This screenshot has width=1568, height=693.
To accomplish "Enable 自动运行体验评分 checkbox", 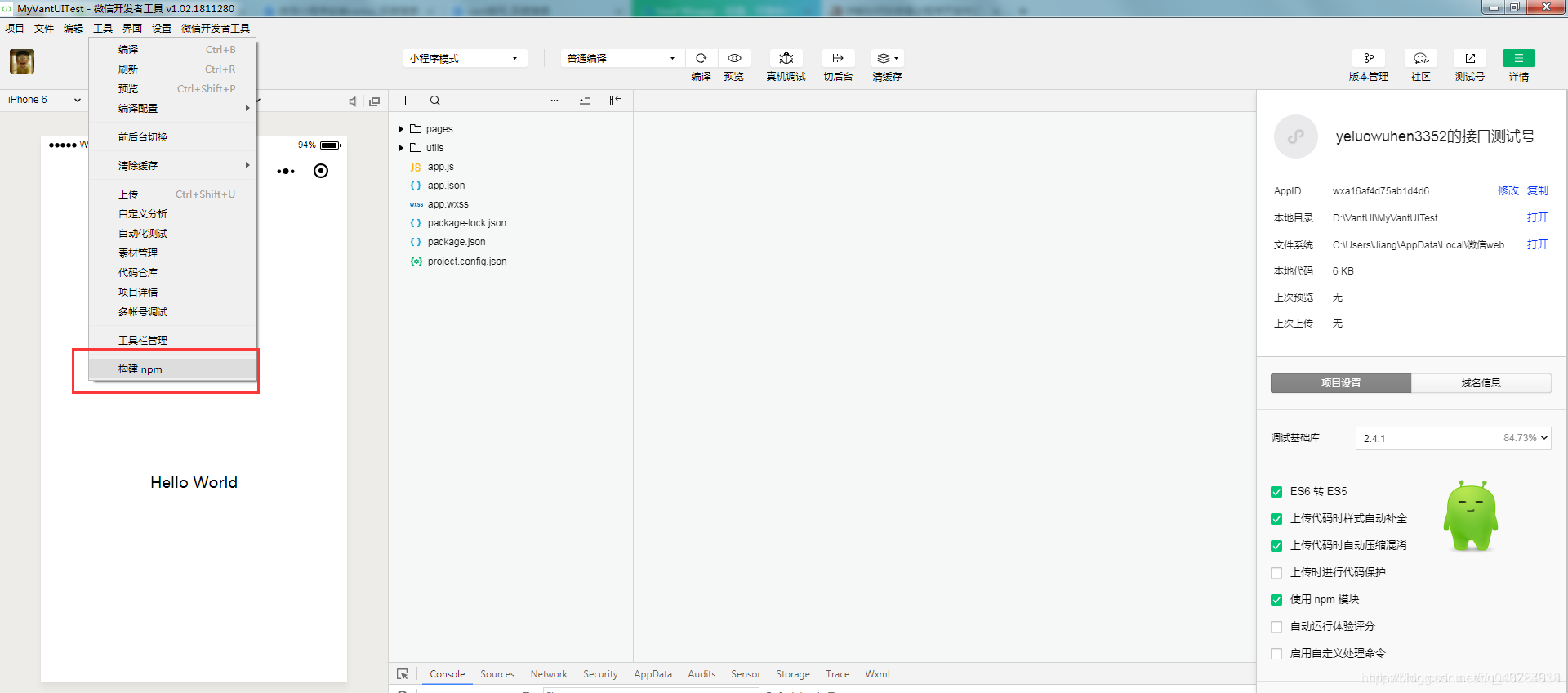I will (x=1276, y=627).
